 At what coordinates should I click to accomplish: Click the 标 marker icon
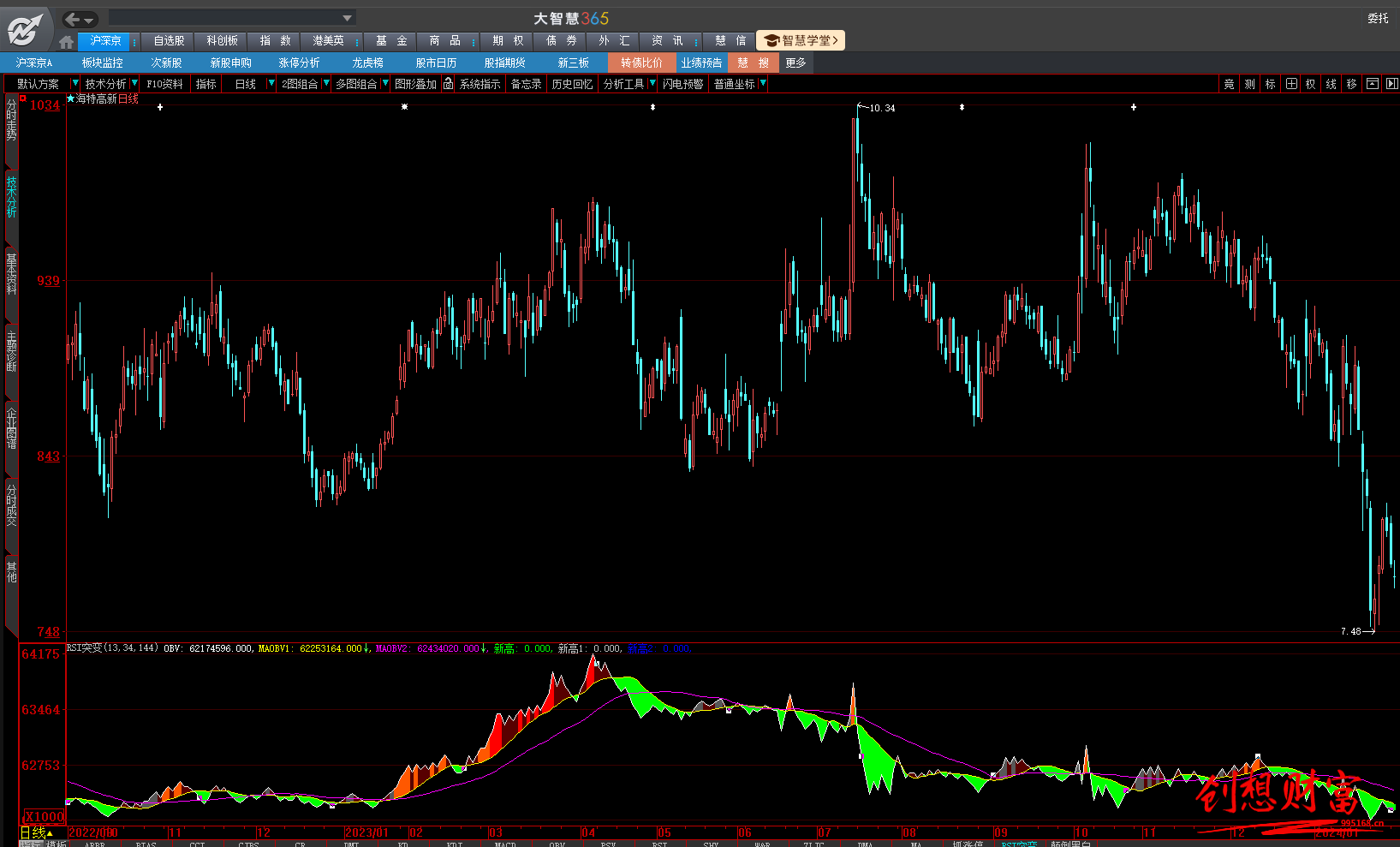(x=1271, y=84)
